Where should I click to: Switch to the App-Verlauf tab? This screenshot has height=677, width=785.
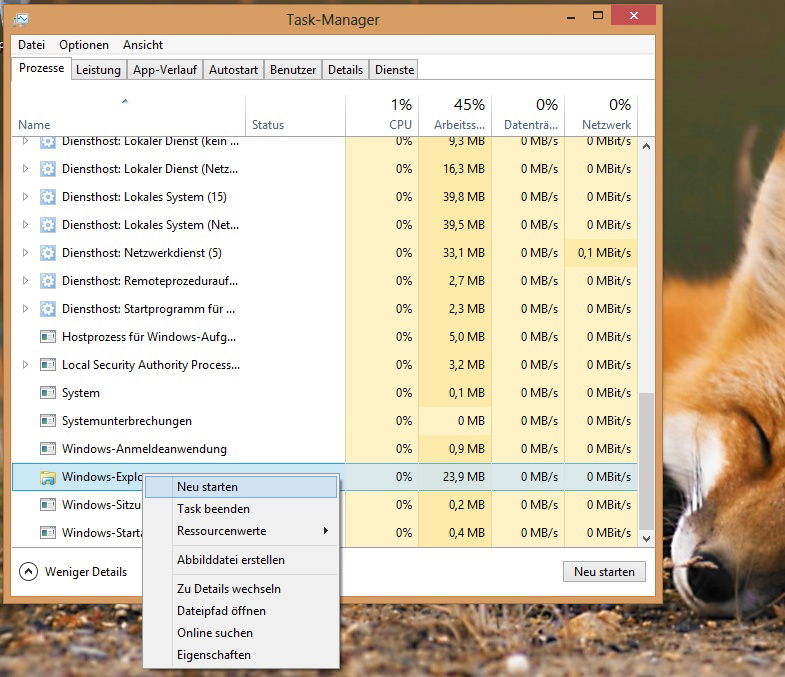165,70
